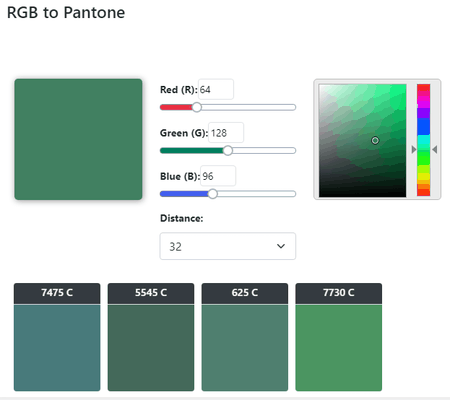This screenshot has width=450, height=400.
Task: Click the right hue arrow marker
Action: pyautogui.click(x=434, y=149)
